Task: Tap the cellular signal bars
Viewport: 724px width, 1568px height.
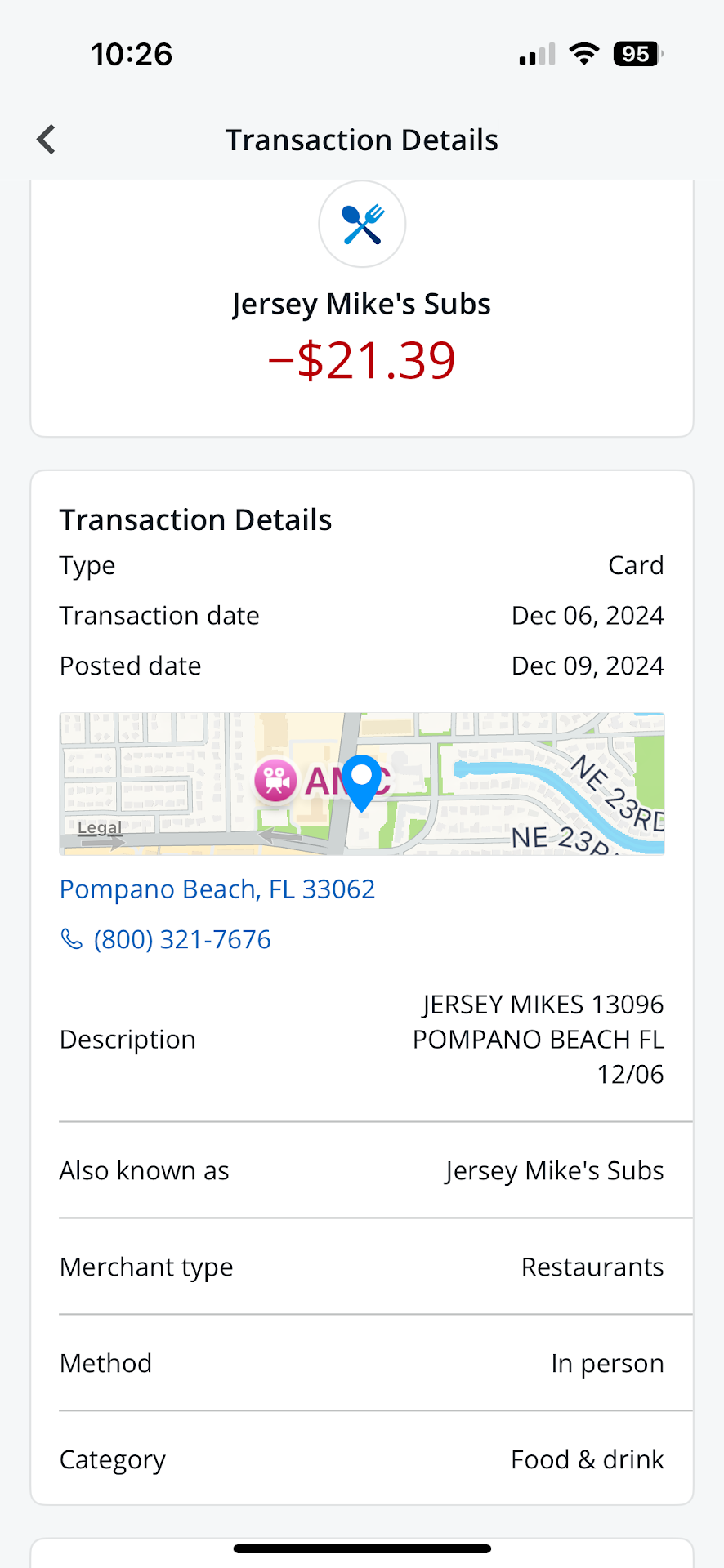Action: click(x=537, y=55)
